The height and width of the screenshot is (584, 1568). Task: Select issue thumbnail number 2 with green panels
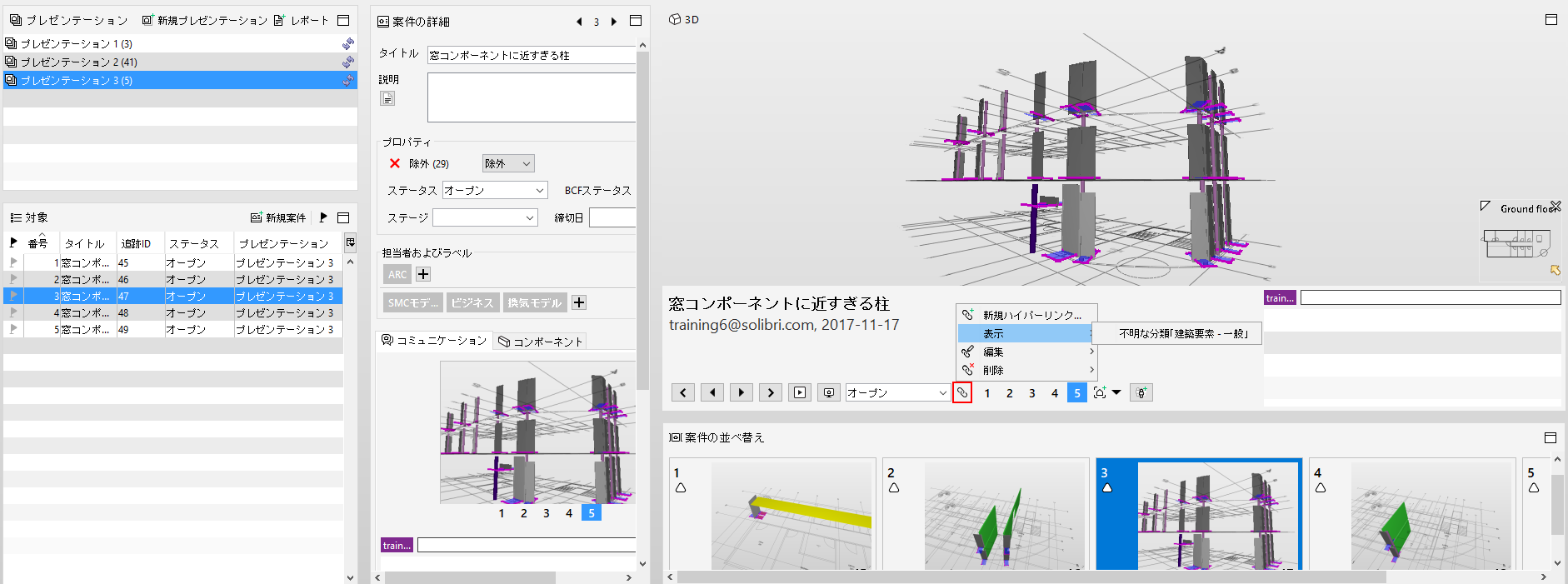click(986, 513)
